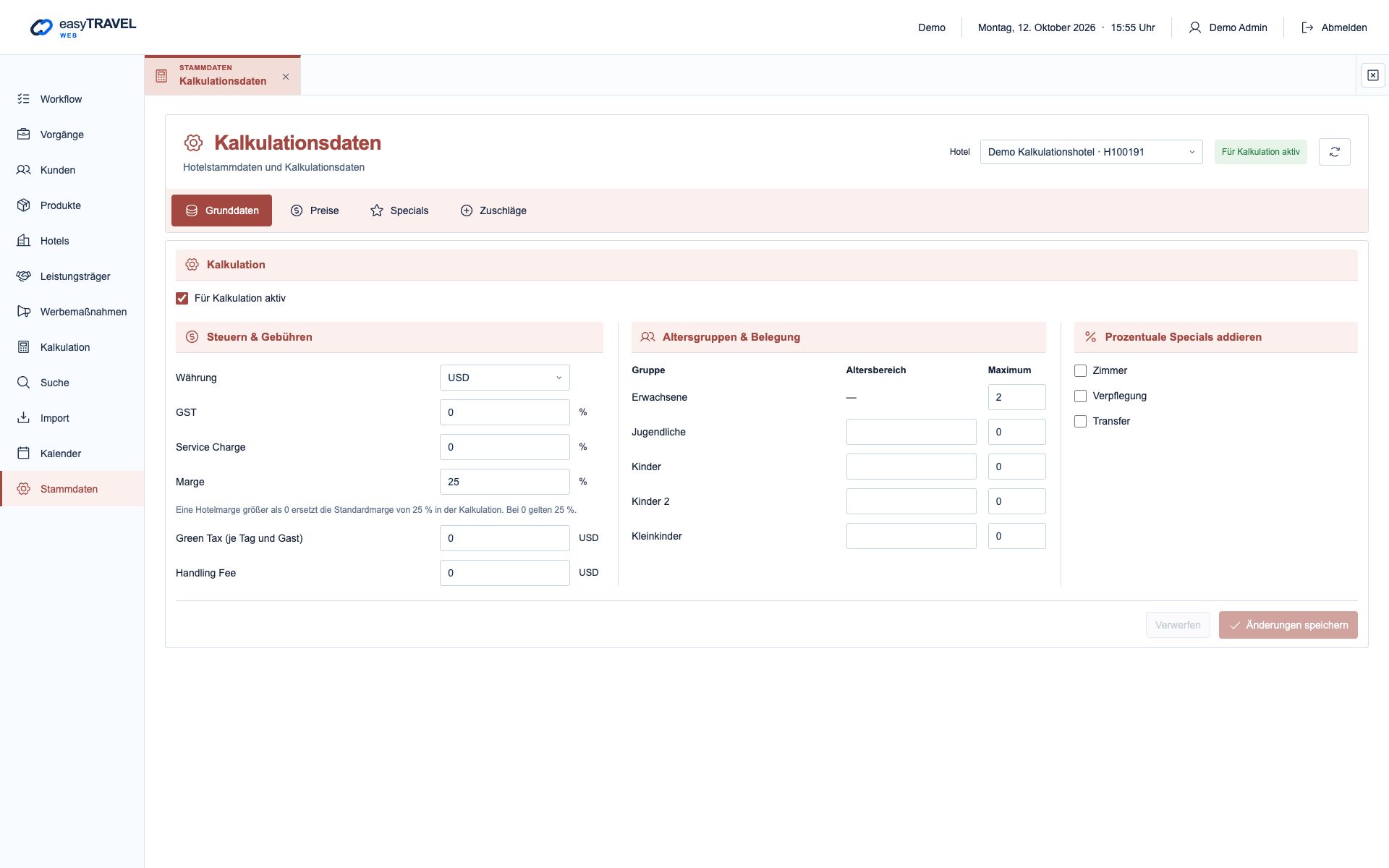Click the Demo link in header
The image size is (1389, 868).
(x=932, y=27)
